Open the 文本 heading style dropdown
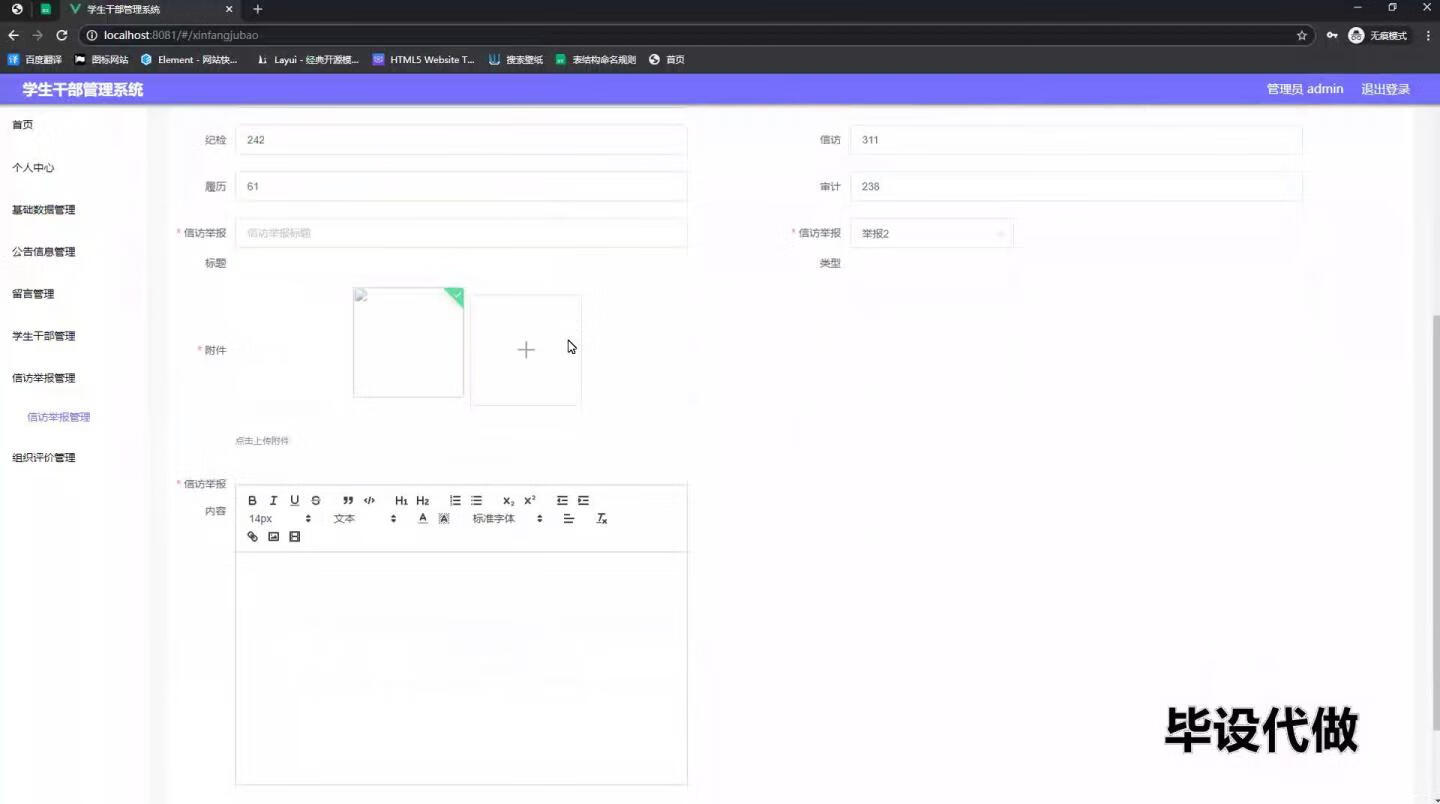This screenshot has height=804, width=1440. [x=365, y=518]
